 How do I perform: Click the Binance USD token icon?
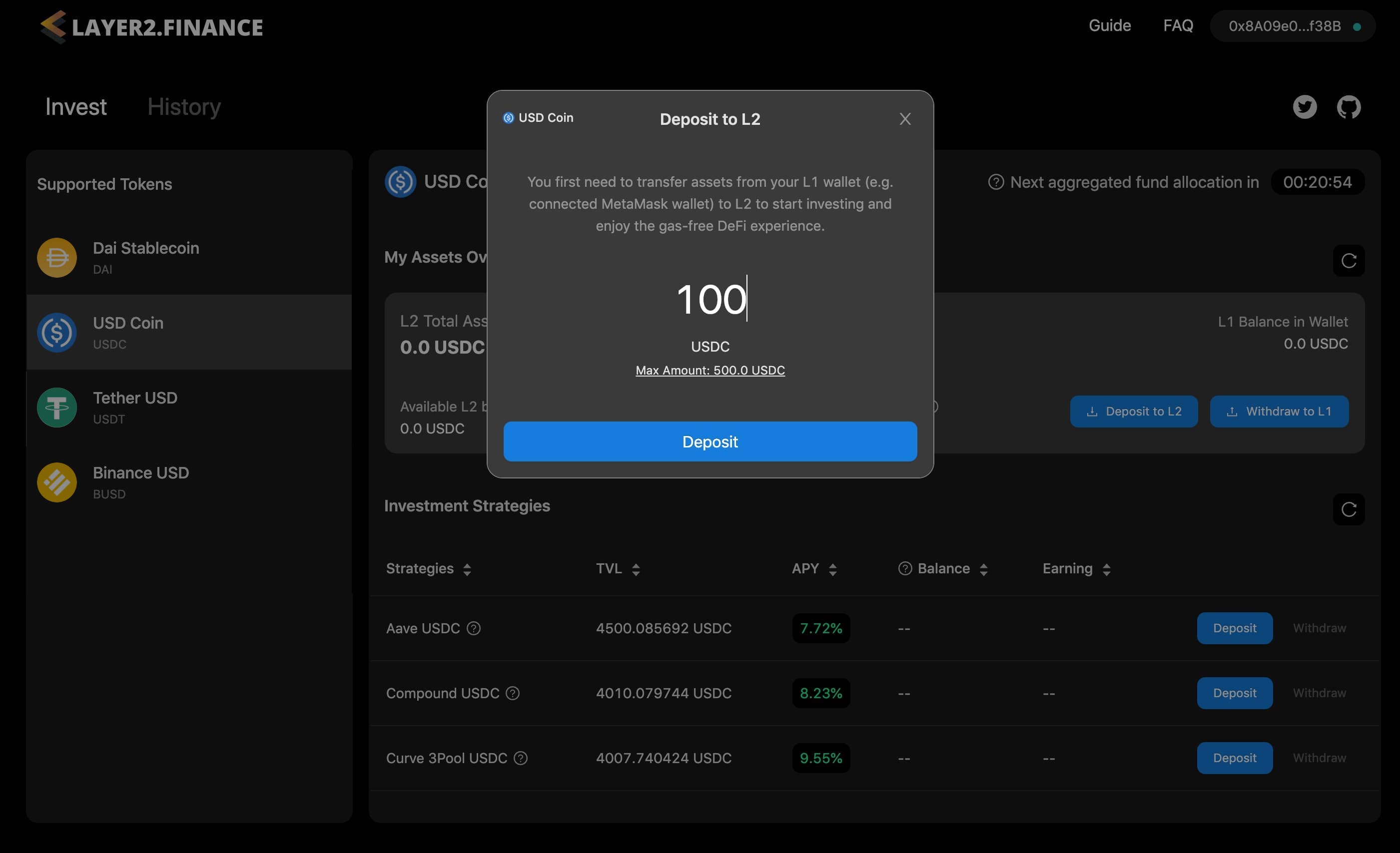click(57, 482)
